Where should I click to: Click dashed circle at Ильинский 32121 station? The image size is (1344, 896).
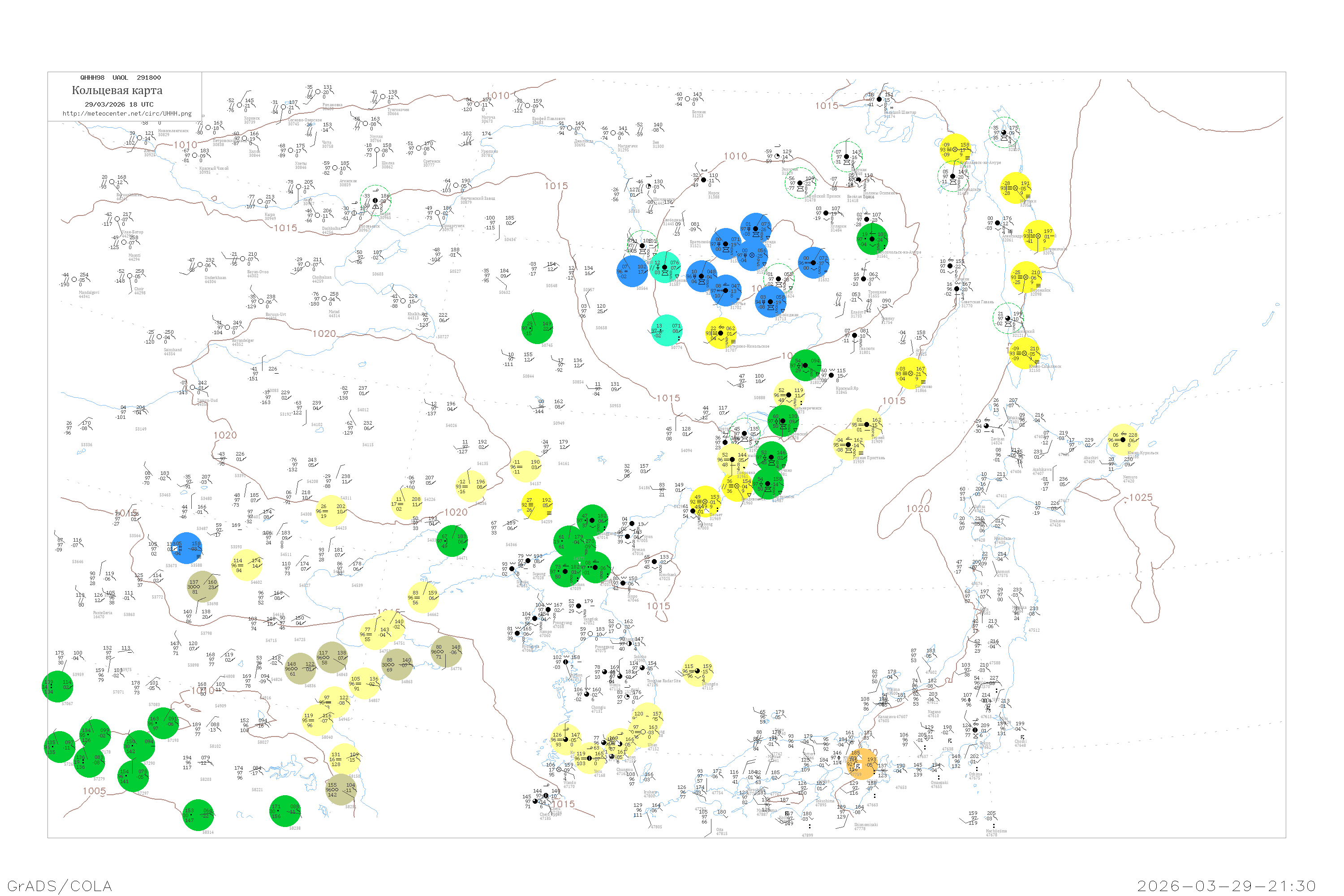1008,318
